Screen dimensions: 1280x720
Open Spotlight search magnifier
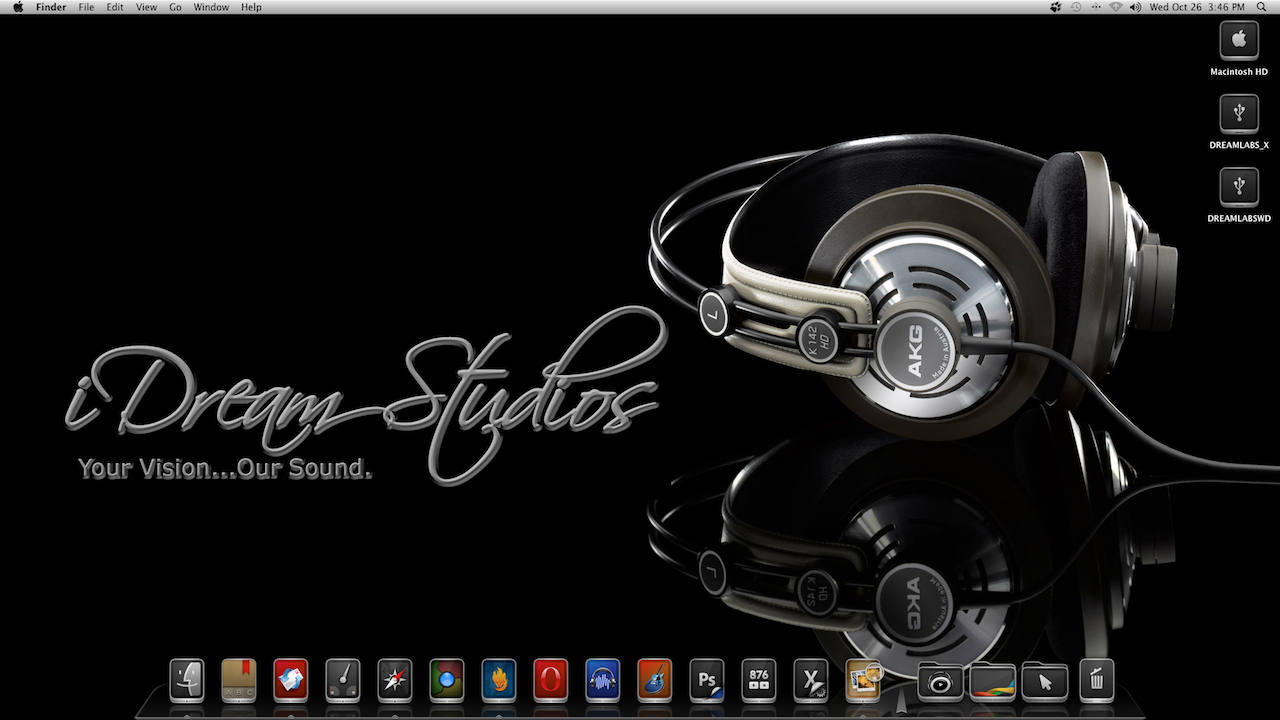click(1260, 7)
